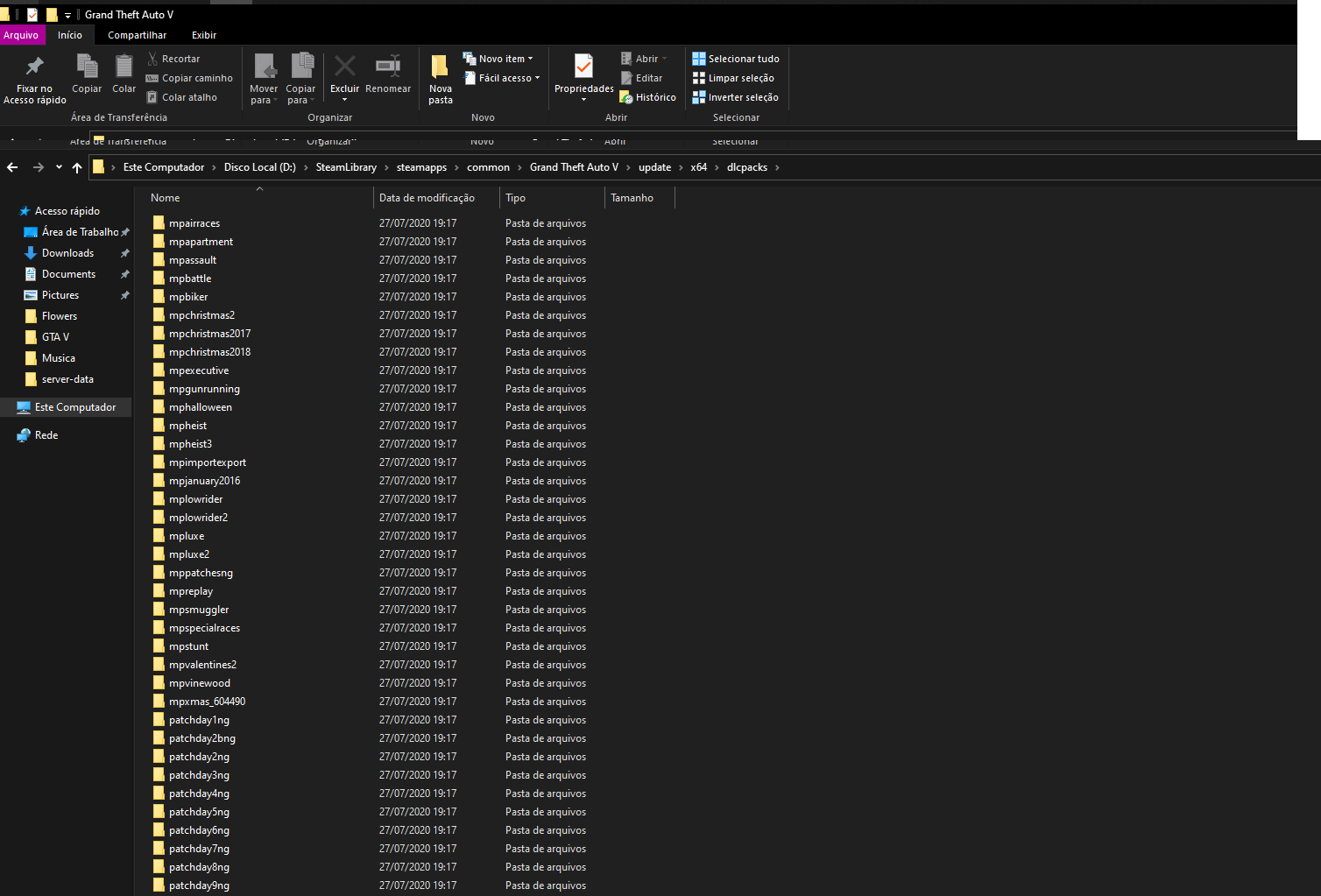Open Pictures in the navigation pane
1321x896 pixels.
pyautogui.click(x=60, y=295)
